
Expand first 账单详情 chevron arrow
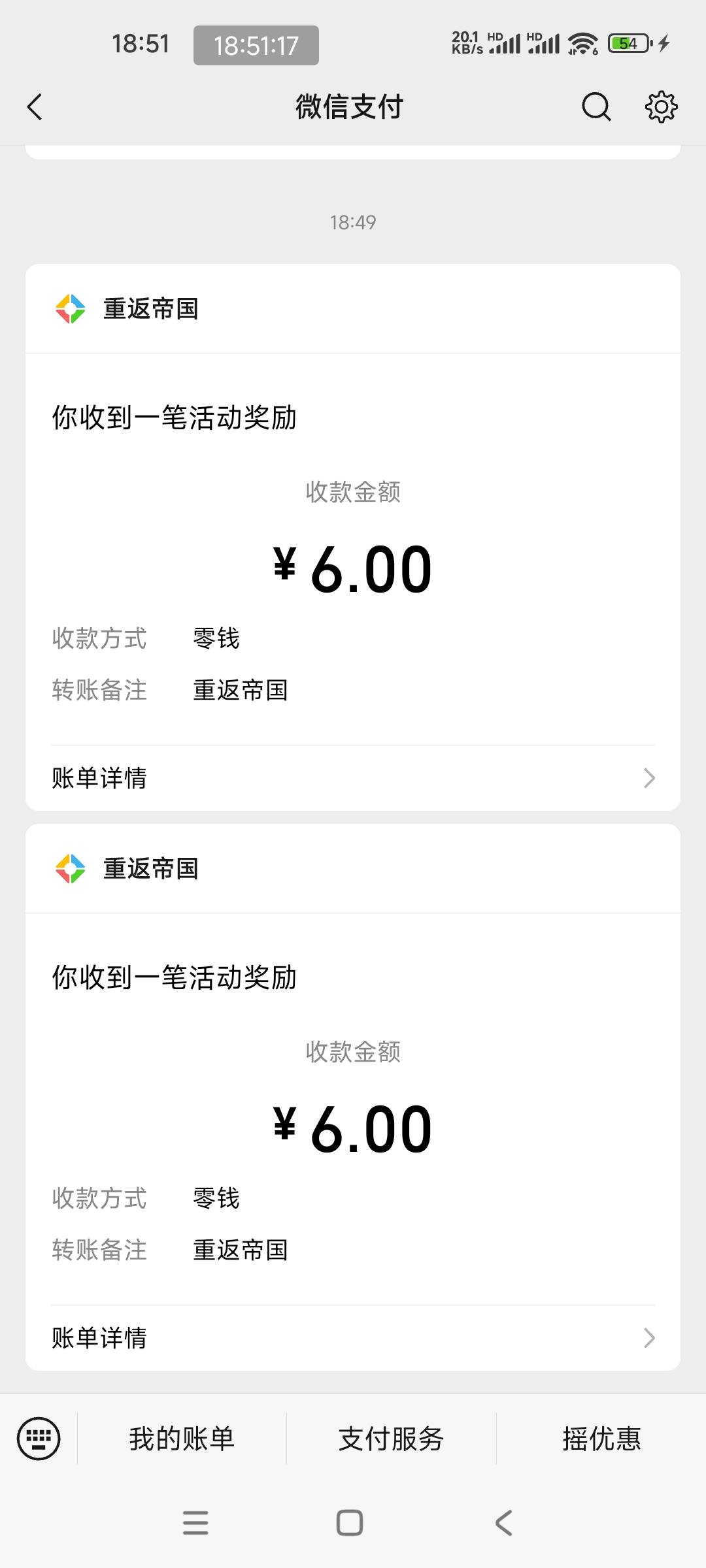[648, 778]
